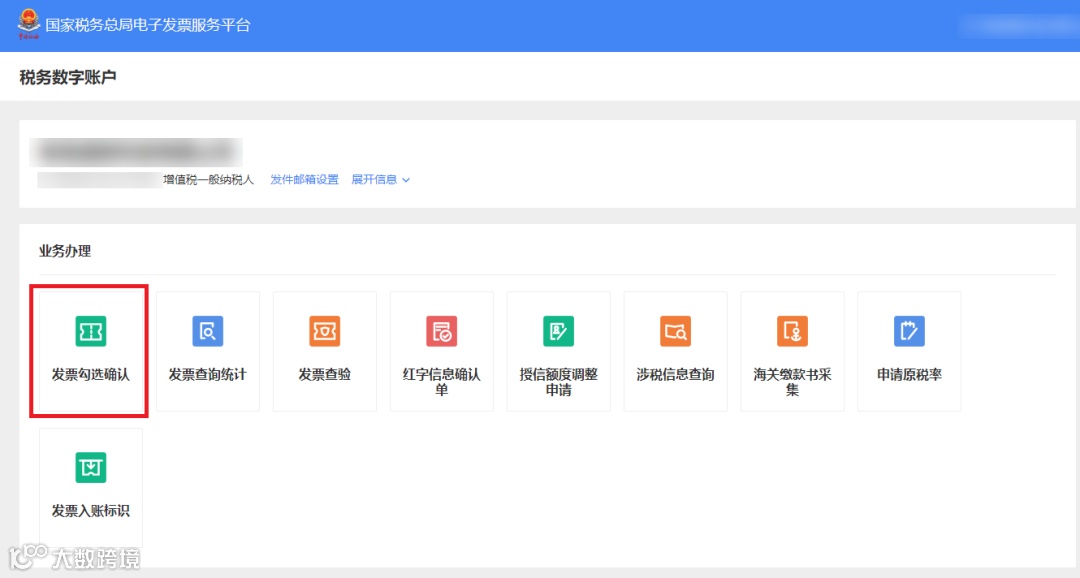Click the 发票入账标识 label text
Viewport: 1080px width, 578px height.
pos(90,511)
